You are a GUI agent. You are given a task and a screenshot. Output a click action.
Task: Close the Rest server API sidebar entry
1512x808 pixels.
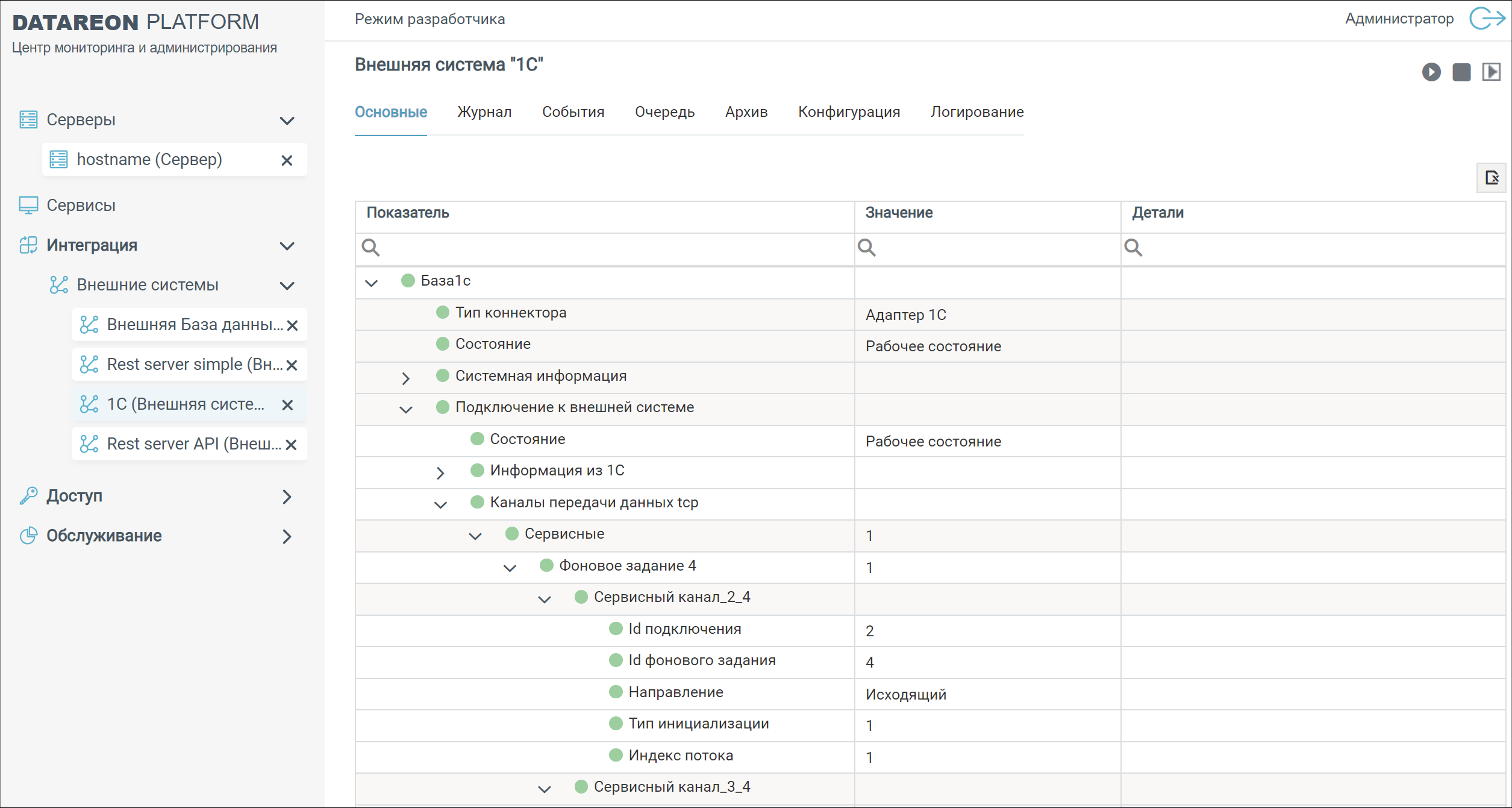tap(292, 445)
